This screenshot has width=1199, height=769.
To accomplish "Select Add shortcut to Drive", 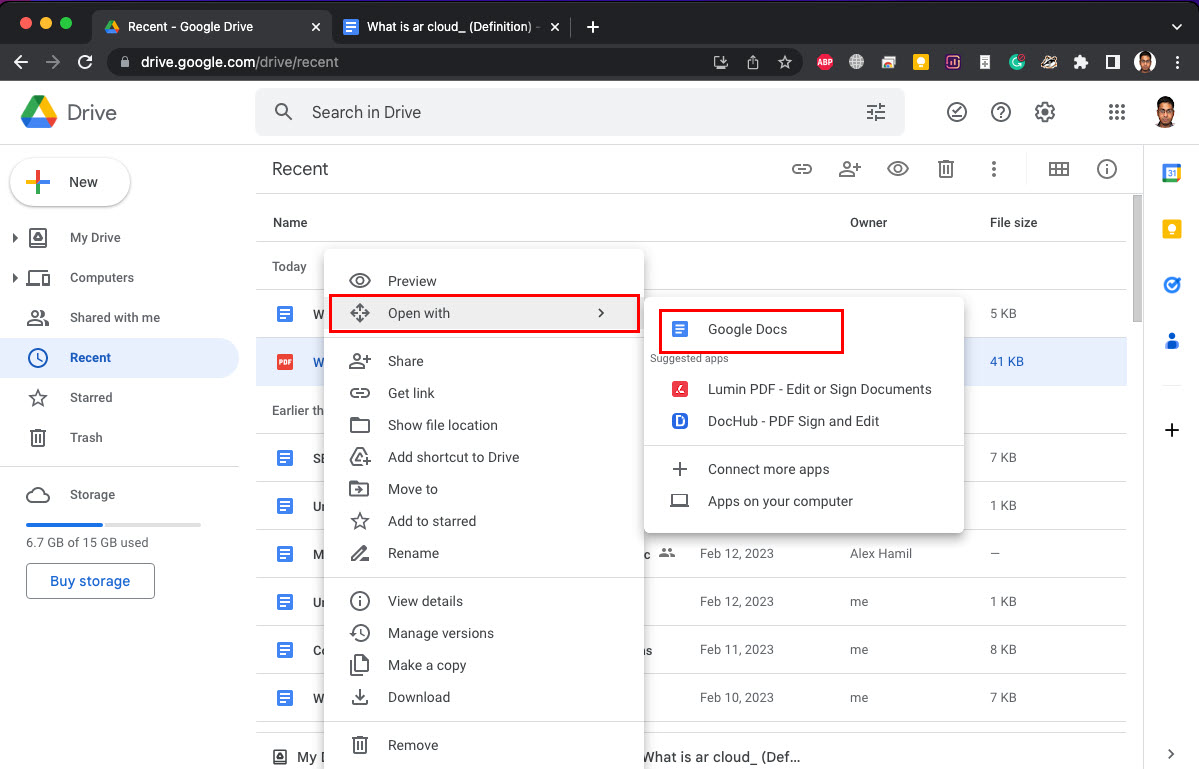I will click(x=486, y=457).
